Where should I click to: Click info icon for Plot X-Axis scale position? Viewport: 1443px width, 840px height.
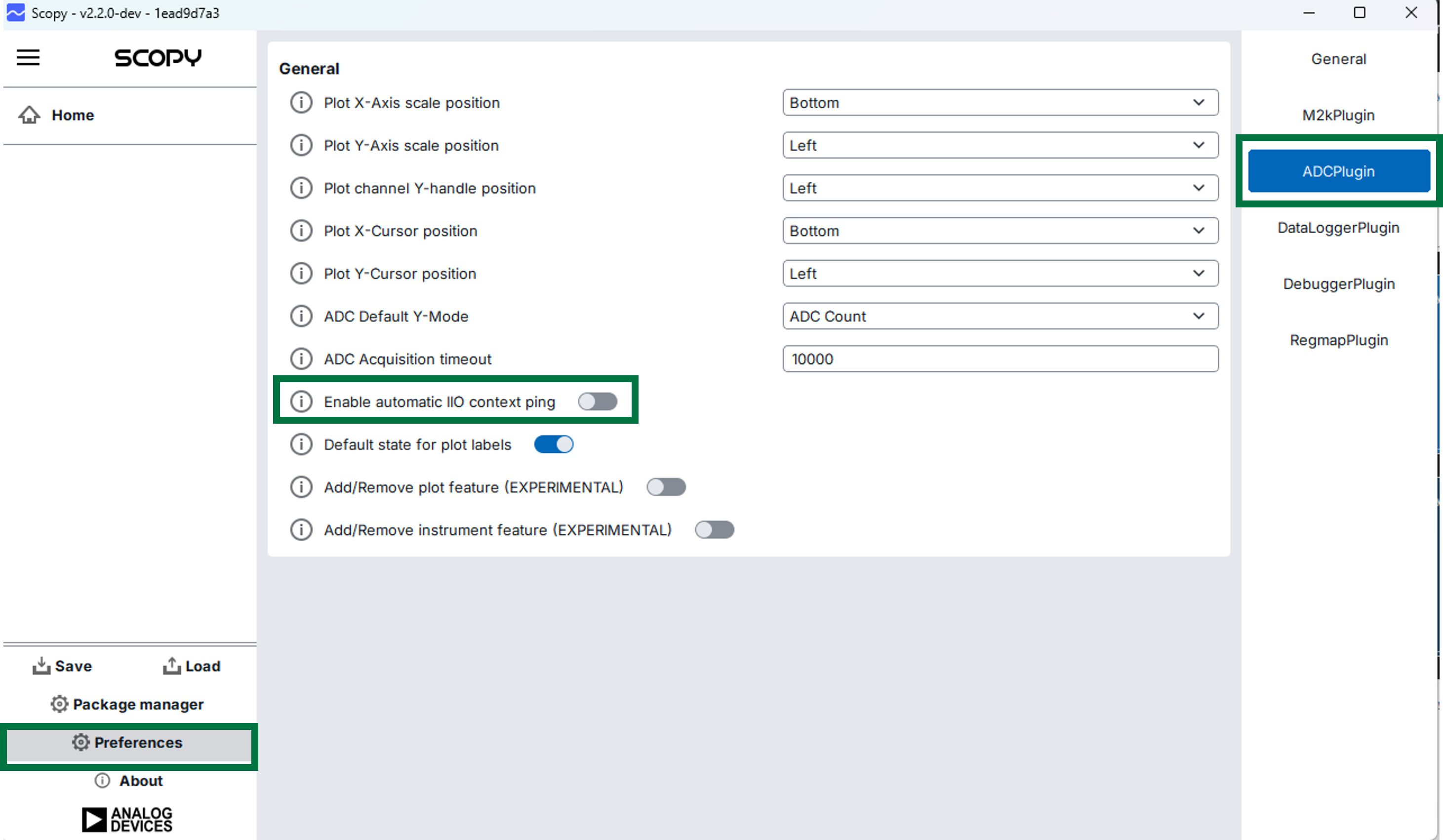[x=301, y=103]
